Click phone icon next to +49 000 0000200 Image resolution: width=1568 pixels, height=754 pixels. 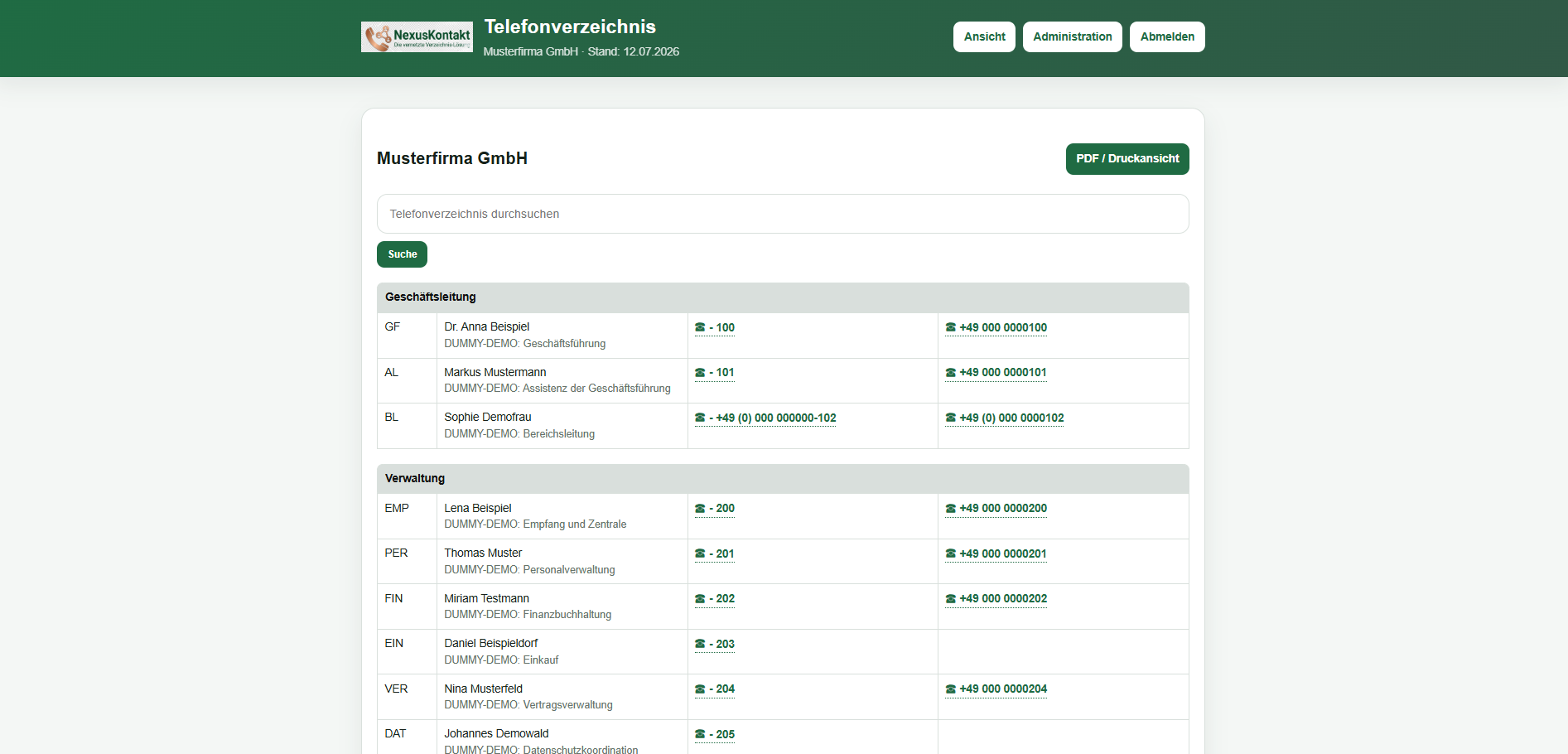pos(951,508)
